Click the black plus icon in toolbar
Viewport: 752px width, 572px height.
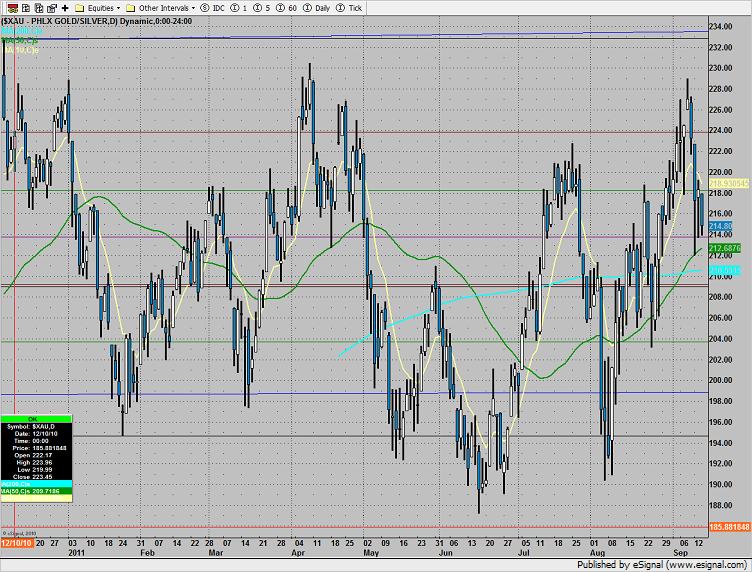pyautogui.click(x=65, y=8)
